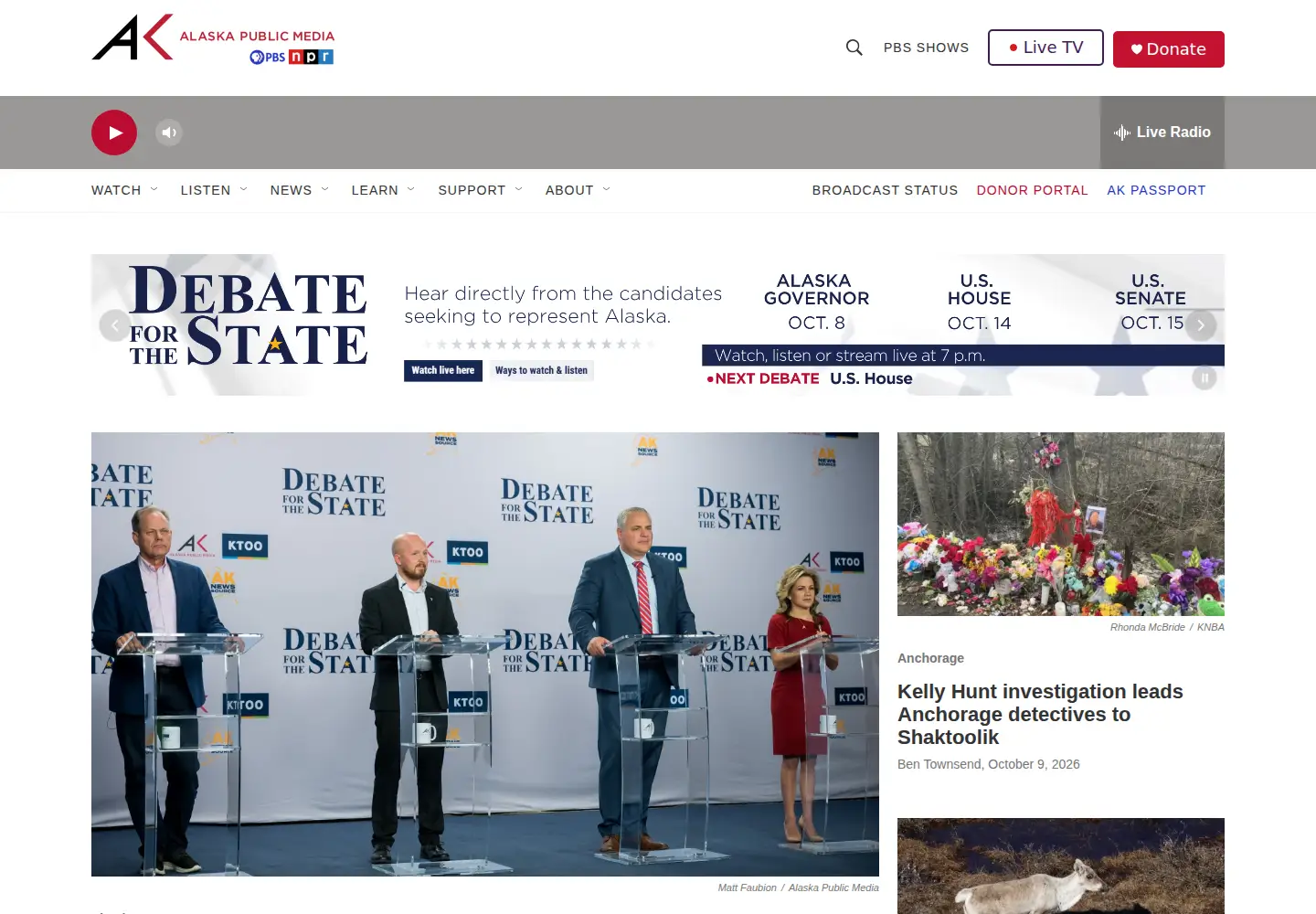1316x914 pixels.
Task: Click the Debate for the State logo
Action: (249, 316)
